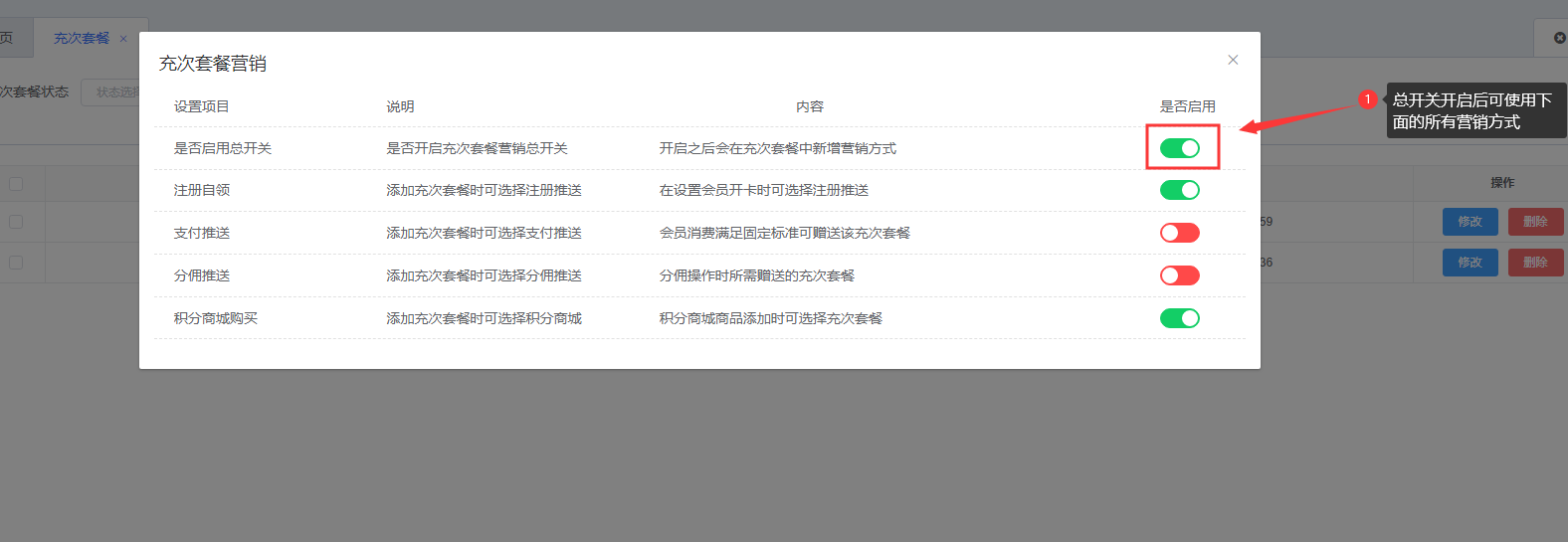Click the 积分商城购买 row label
The width and height of the screenshot is (1568, 542).
(216, 318)
